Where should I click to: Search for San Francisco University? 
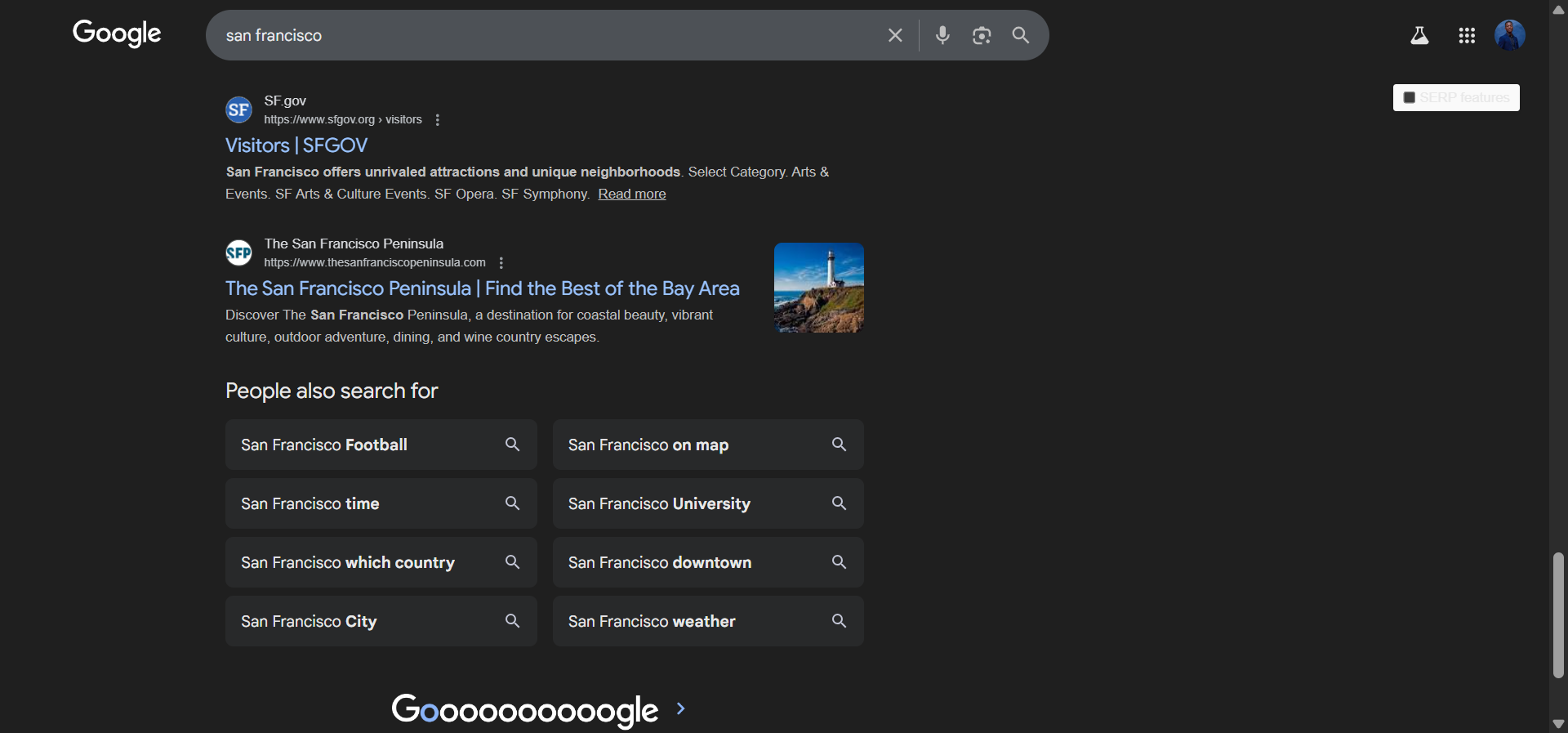click(708, 503)
